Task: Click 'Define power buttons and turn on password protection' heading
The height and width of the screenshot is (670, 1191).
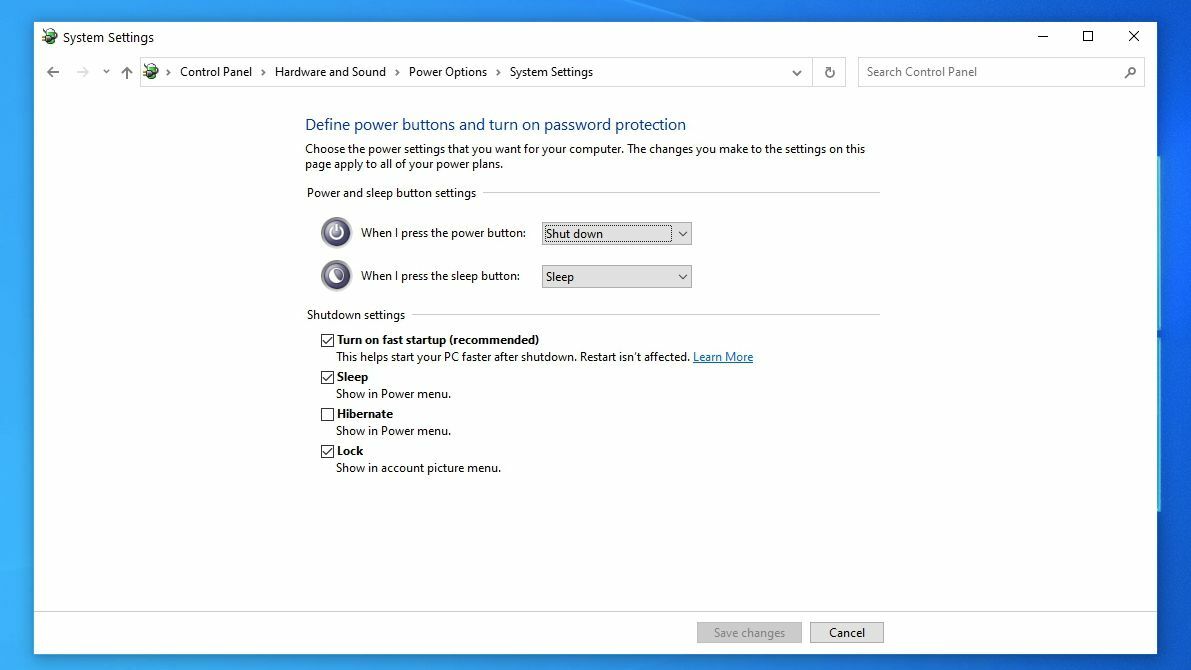Action: coord(495,125)
